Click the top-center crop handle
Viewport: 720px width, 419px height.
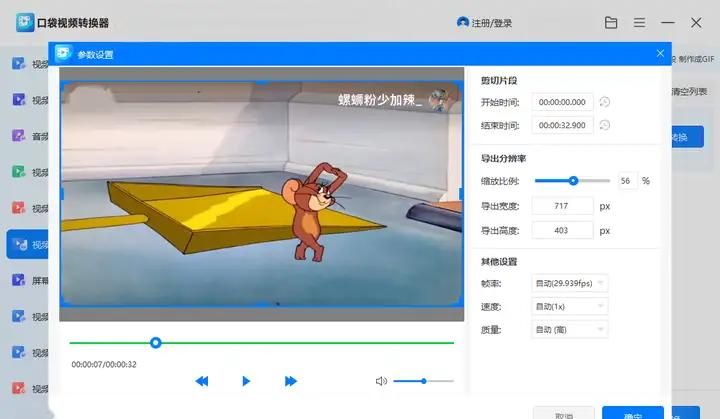pos(262,83)
